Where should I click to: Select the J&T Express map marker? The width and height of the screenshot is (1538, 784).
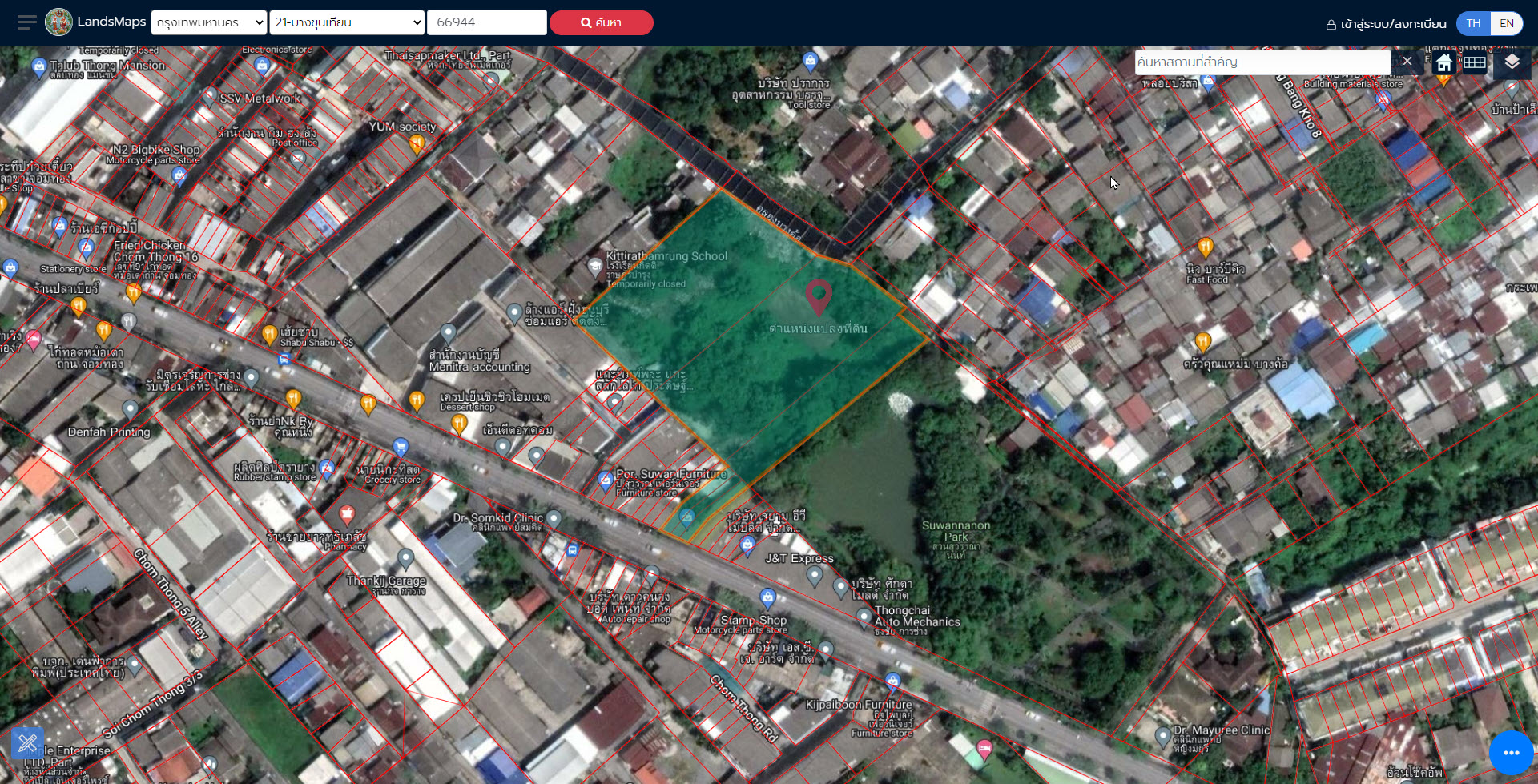click(815, 575)
